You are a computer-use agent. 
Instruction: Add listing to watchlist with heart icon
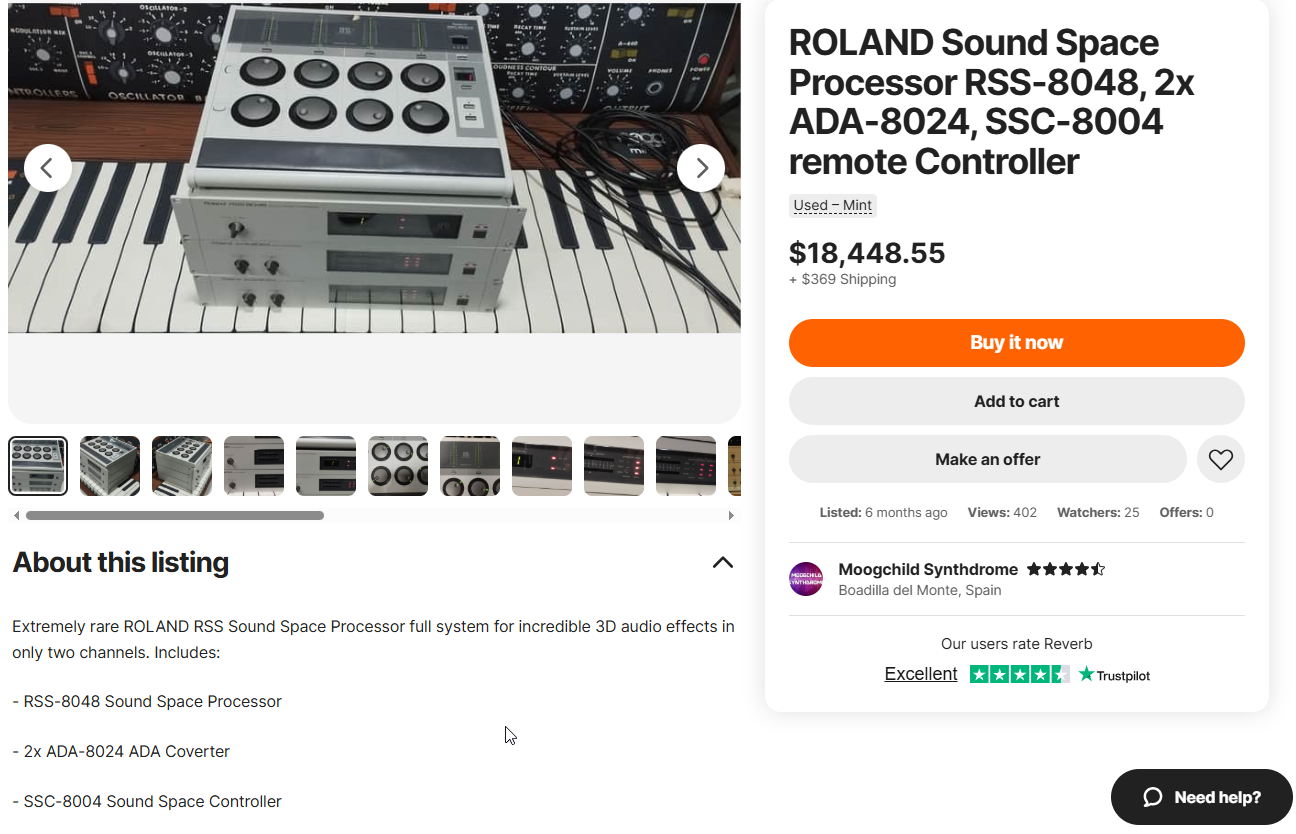tap(1220, 460)
